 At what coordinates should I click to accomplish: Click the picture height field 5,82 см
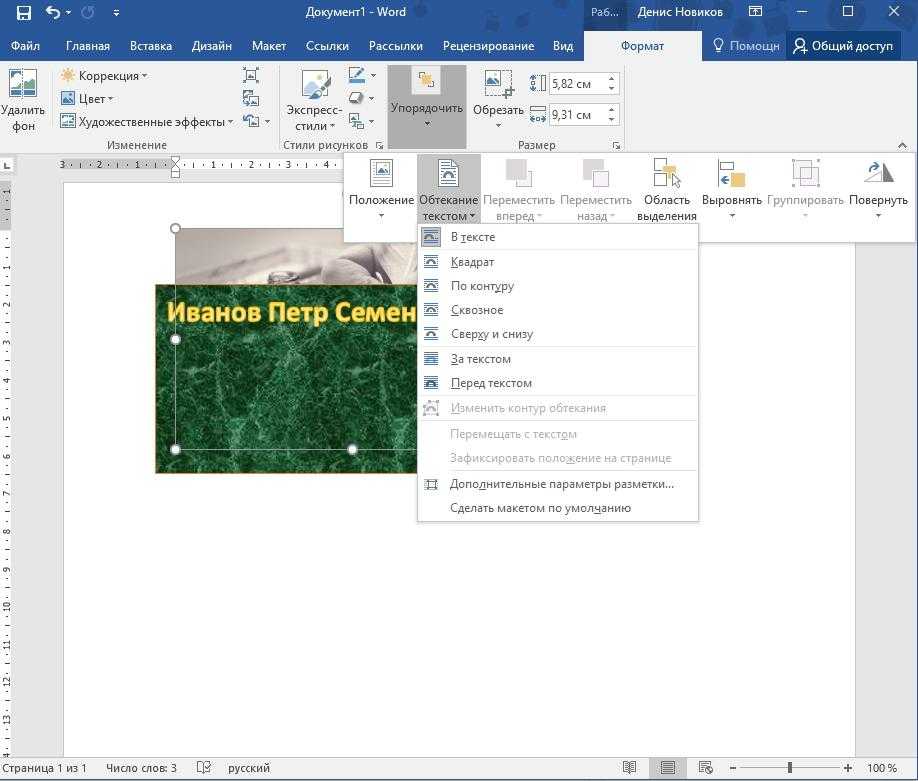click(576, 84)
